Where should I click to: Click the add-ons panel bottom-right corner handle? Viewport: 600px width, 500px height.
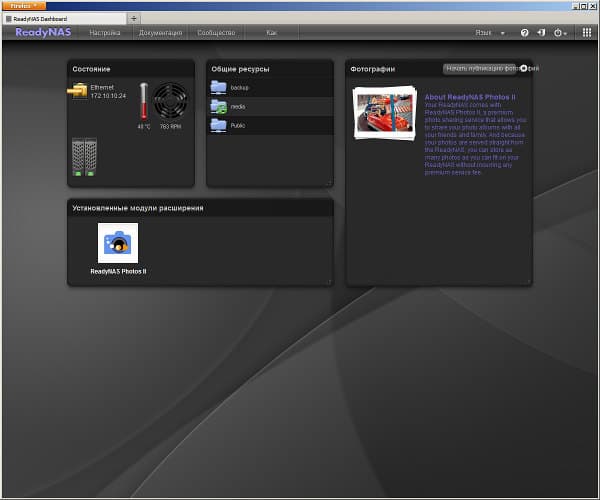tap(329, 282)
